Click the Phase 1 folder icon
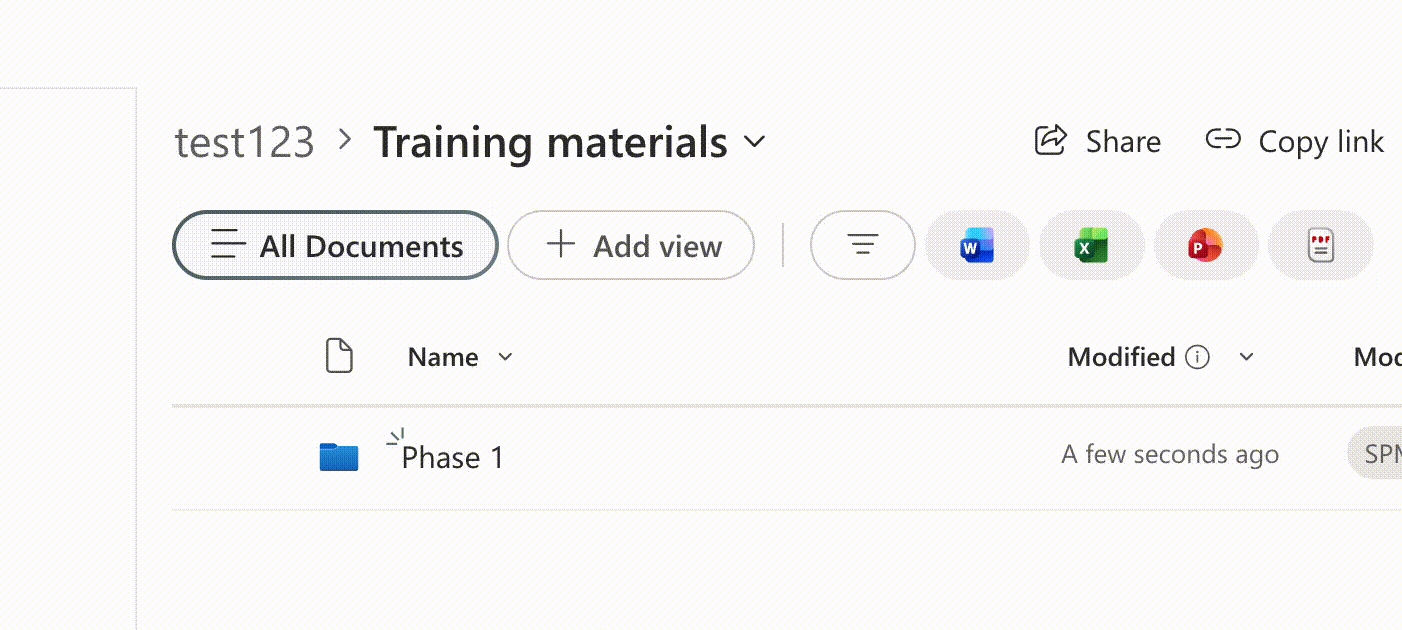The width and height of the screenshot is (1402, 630). point(339,456)
